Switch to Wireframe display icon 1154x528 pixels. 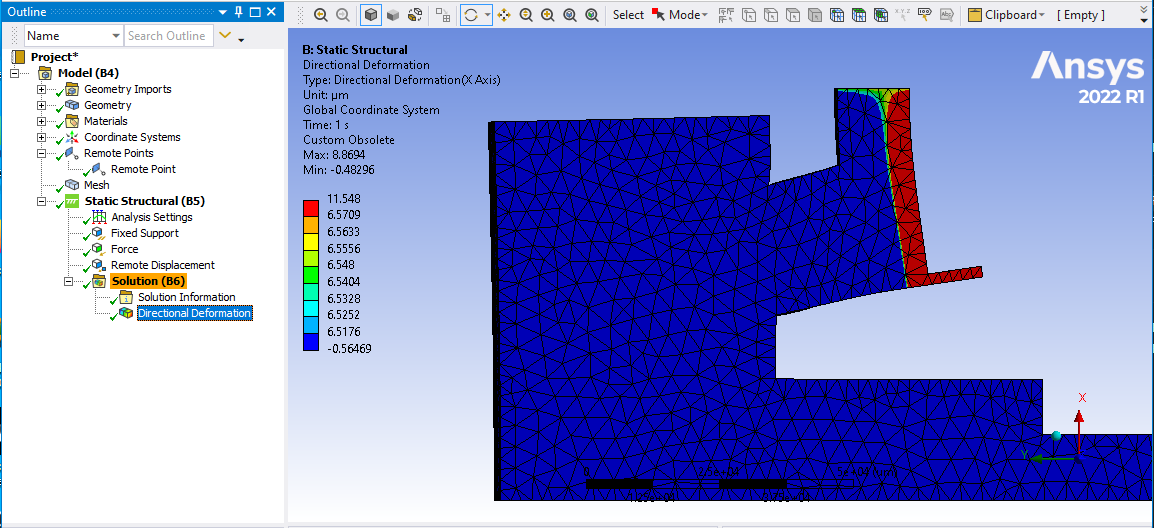coord(415,15)
